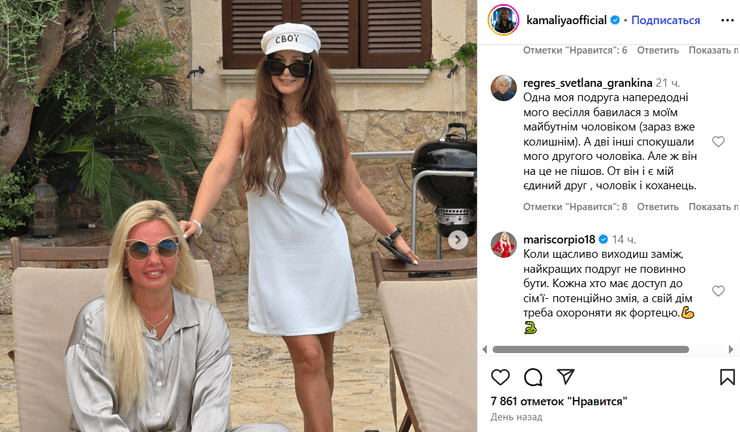Screen dimensions: 740x432
Task: Open mariscorpio18 username link
Action: tap(559, 239)
